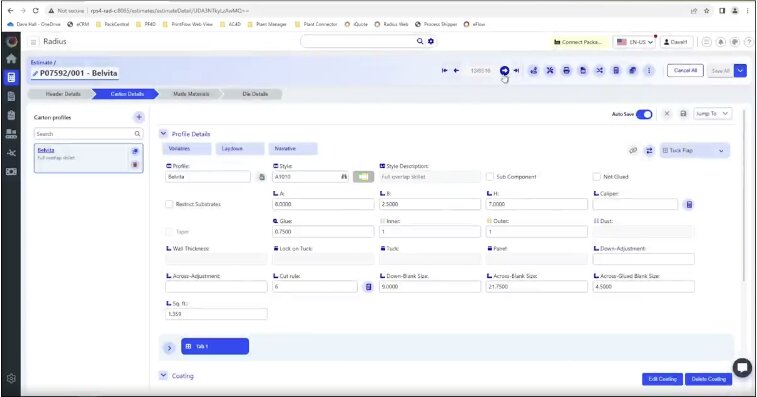Click the search magnifier in top search bar
757x397 pixels.
[x=420, y=42]
